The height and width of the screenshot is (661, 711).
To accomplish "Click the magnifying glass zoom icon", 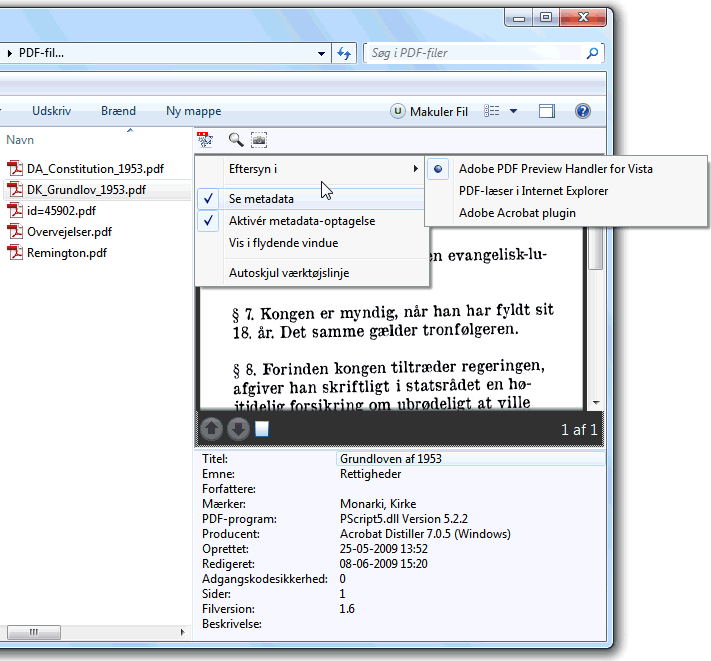I will click(x=236, y=140).
